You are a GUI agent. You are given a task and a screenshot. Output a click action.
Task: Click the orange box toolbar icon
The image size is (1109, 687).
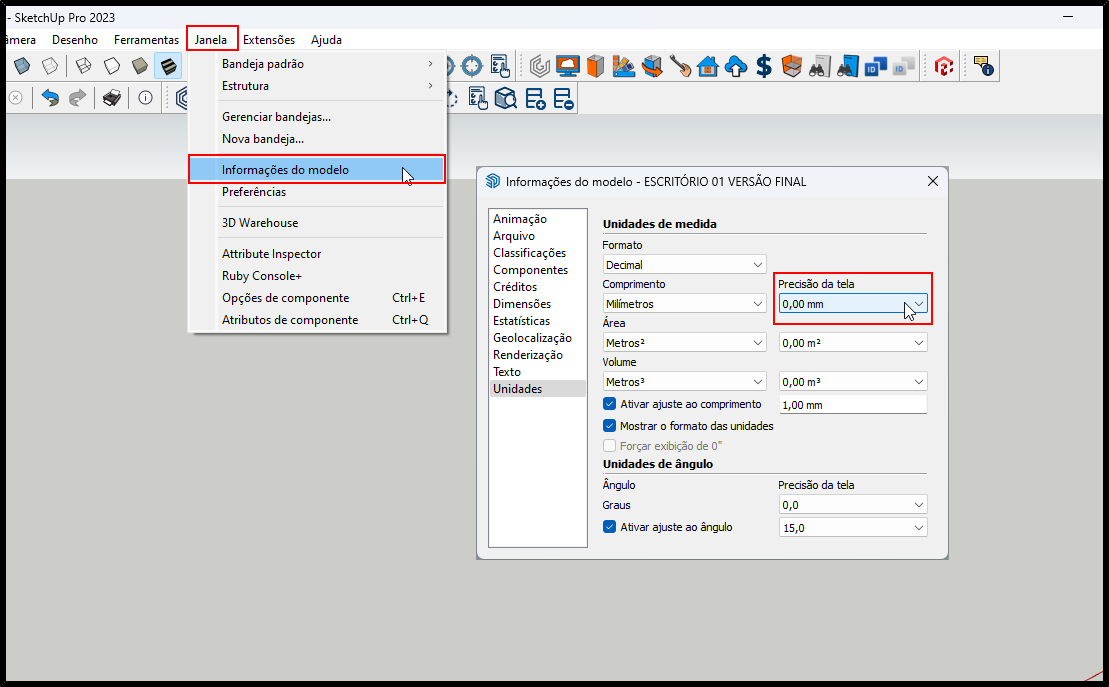(x=596, y=67)
